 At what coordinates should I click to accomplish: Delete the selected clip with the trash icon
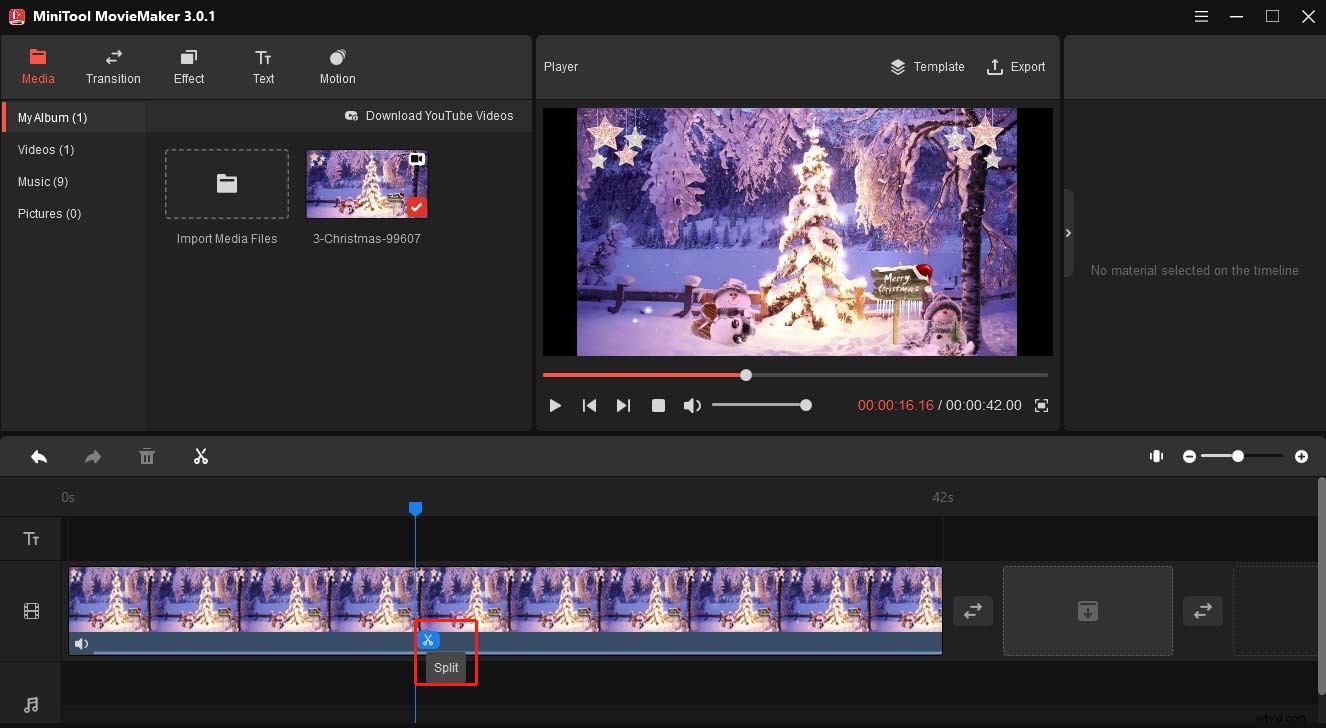[x=146, y=456]
